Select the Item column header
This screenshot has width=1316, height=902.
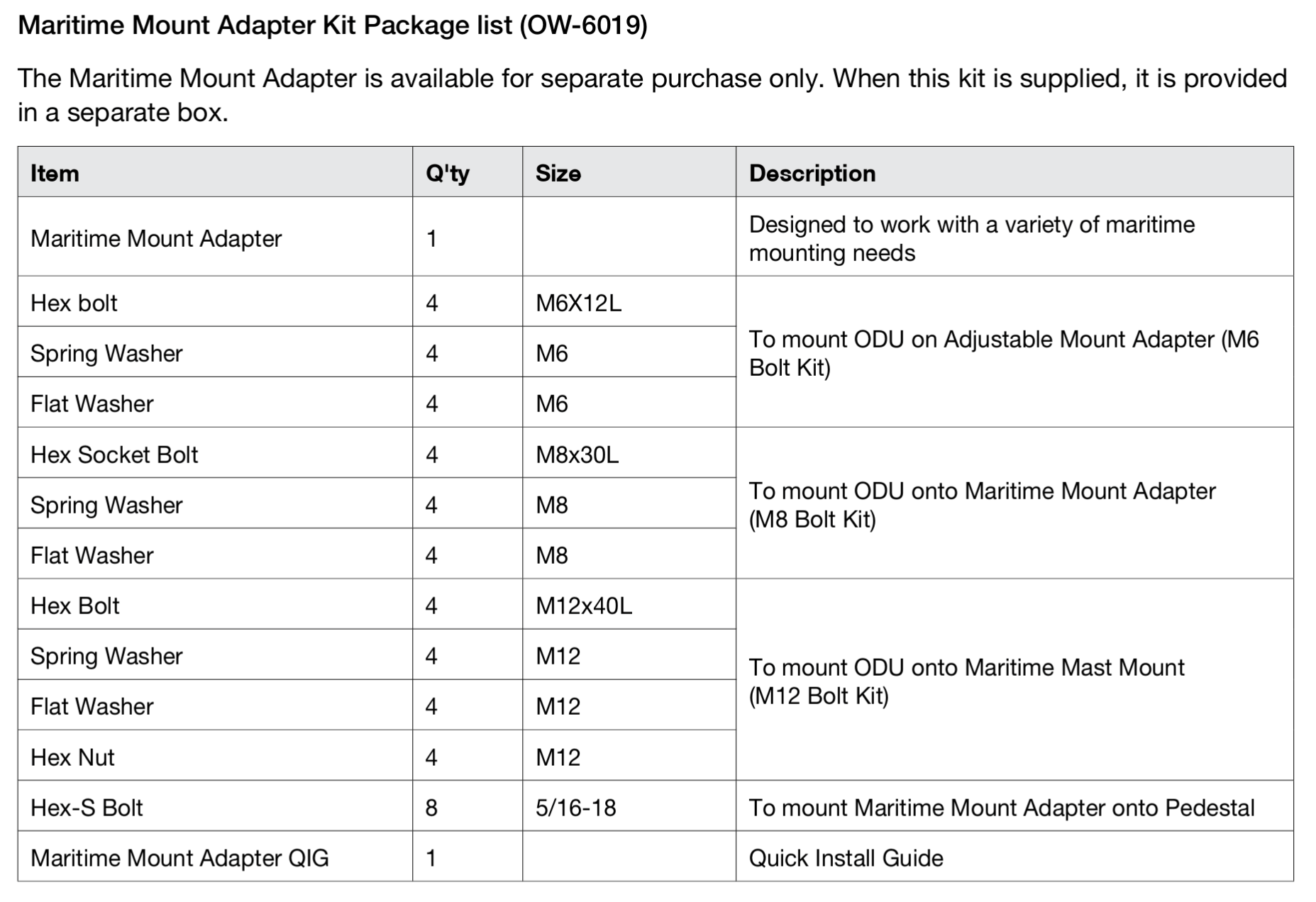coord(215,172)
